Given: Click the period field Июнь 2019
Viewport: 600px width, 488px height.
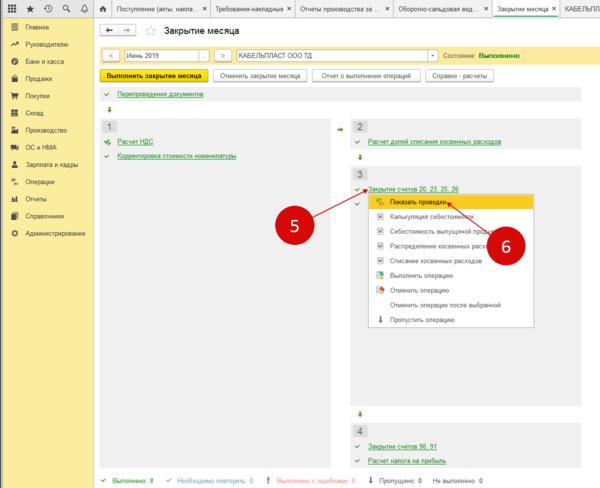Looking at the screenshot, I should pyautogui.click(x=161, y=56).
